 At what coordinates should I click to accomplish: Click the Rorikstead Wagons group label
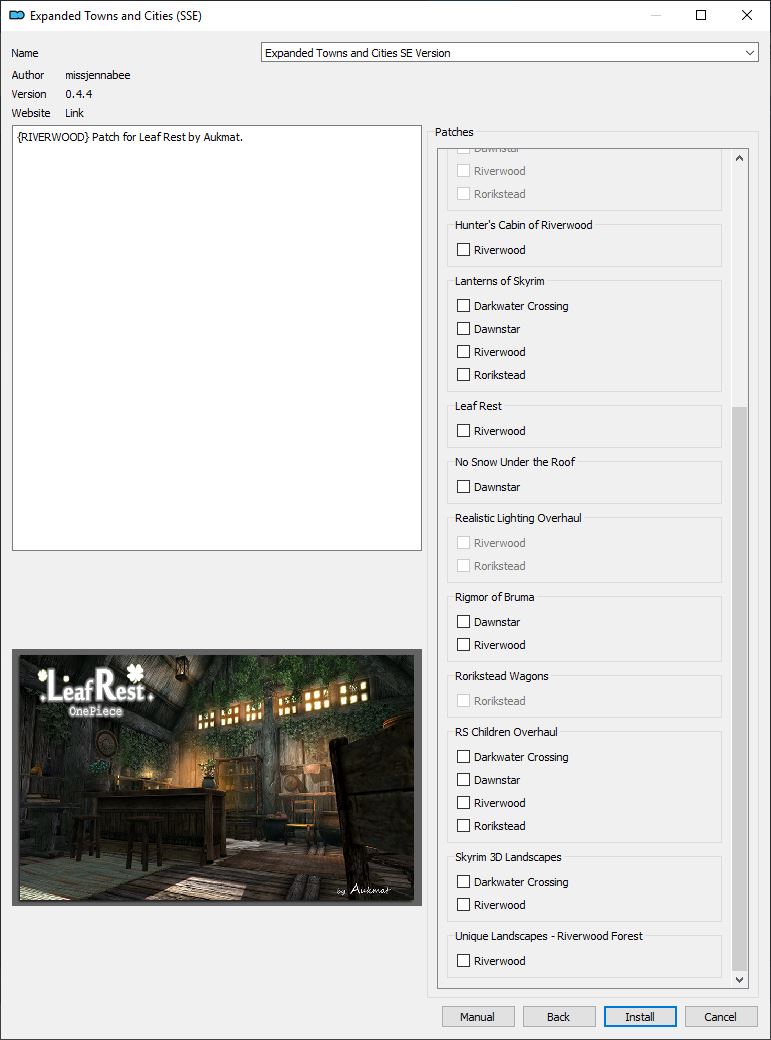point(502,676)
